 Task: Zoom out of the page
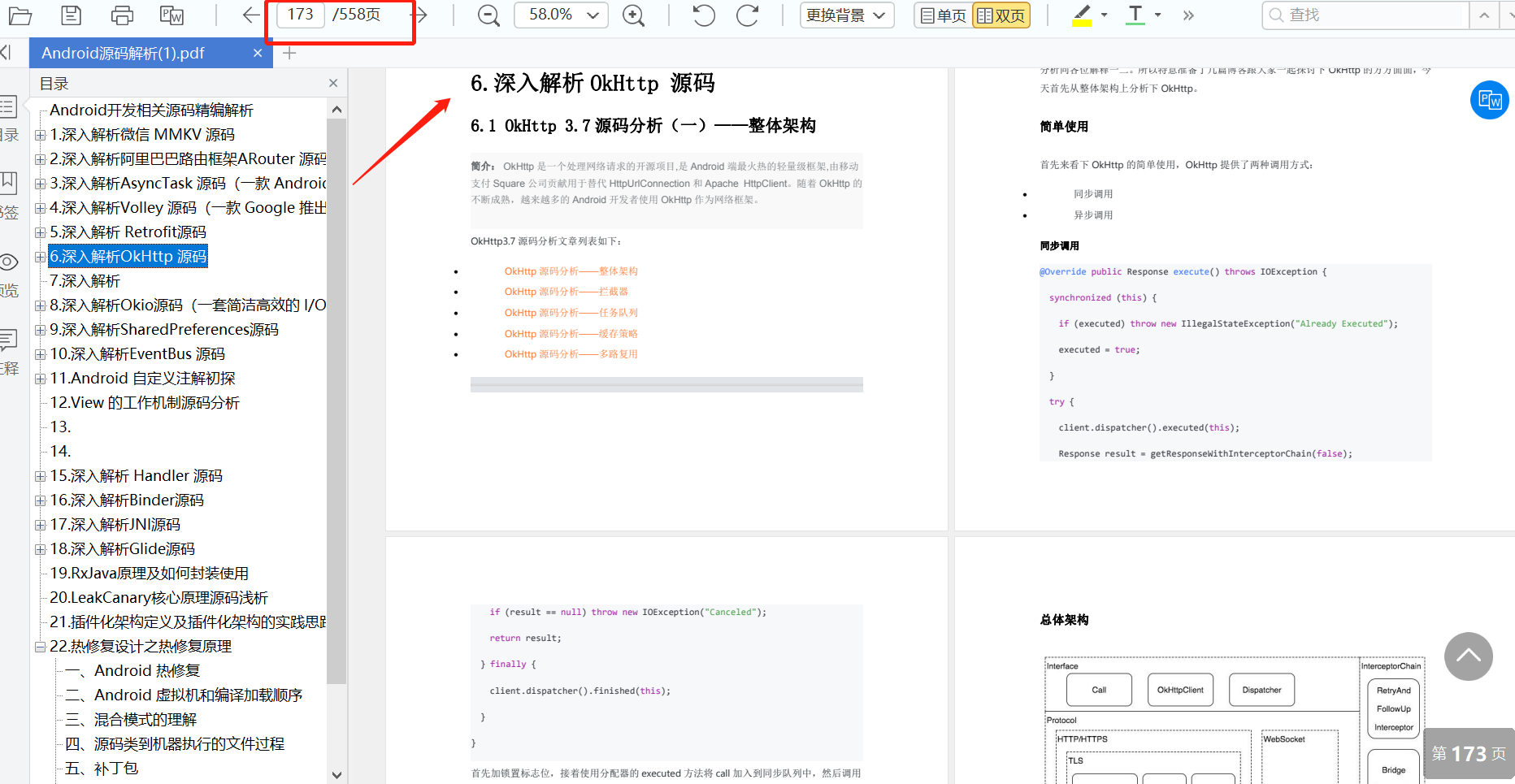pyautogui.click(x=488, y=15)
